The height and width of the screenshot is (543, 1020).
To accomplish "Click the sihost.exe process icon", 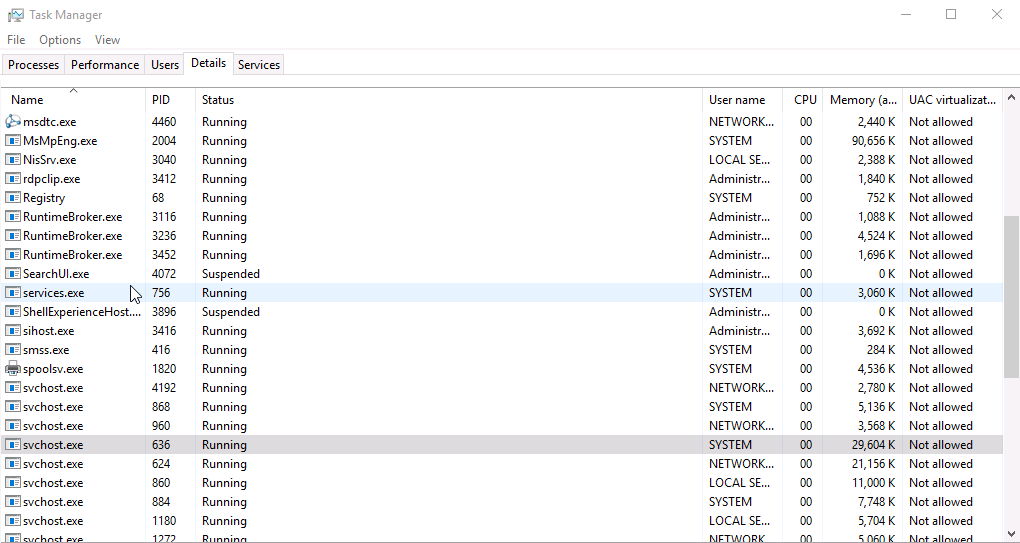I will [12, 330].
